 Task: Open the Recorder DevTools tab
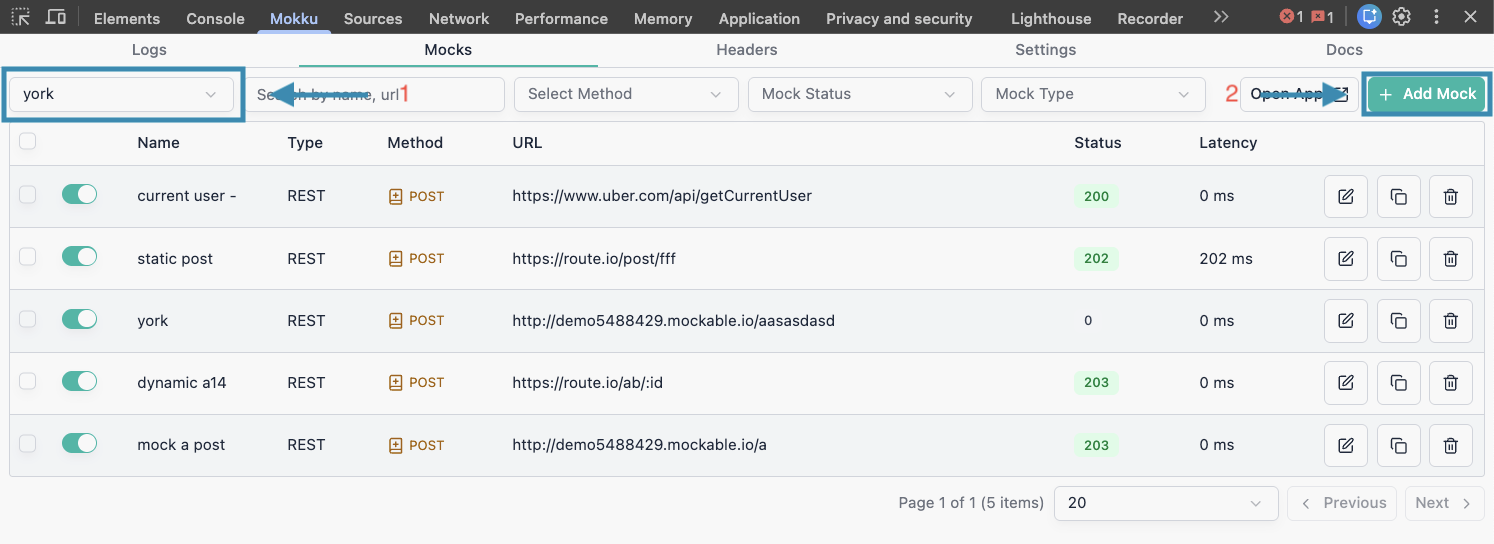point(1150,18)
